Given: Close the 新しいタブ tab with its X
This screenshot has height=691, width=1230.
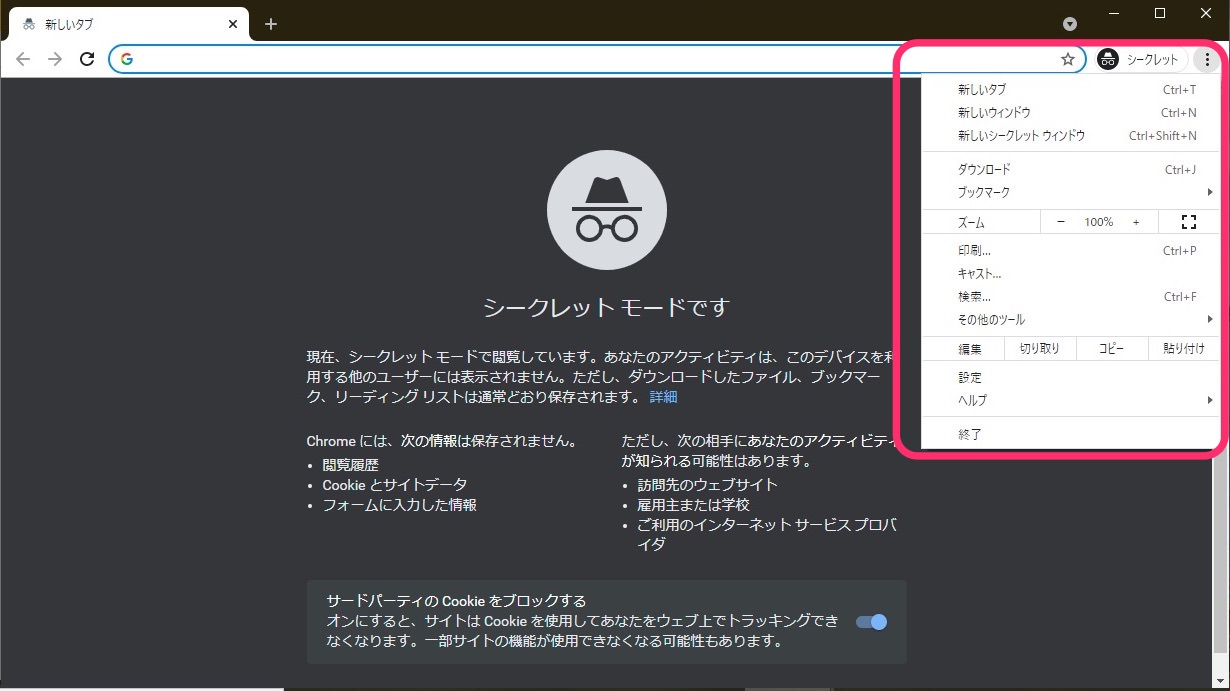Looking at the screenshot, I should tap(233, 24).
